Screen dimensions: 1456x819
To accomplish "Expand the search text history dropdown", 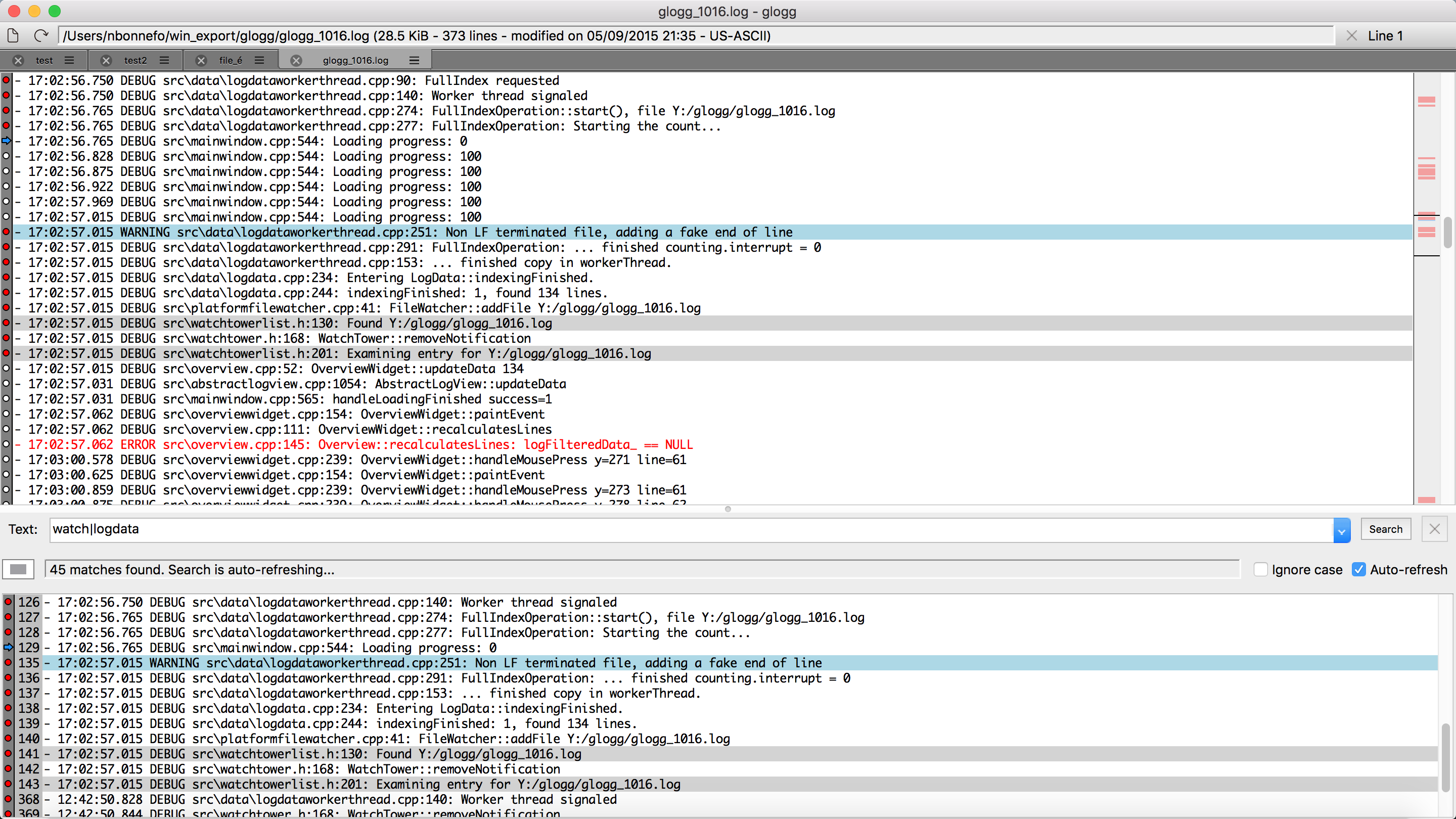I will (x=1341, y=530).
